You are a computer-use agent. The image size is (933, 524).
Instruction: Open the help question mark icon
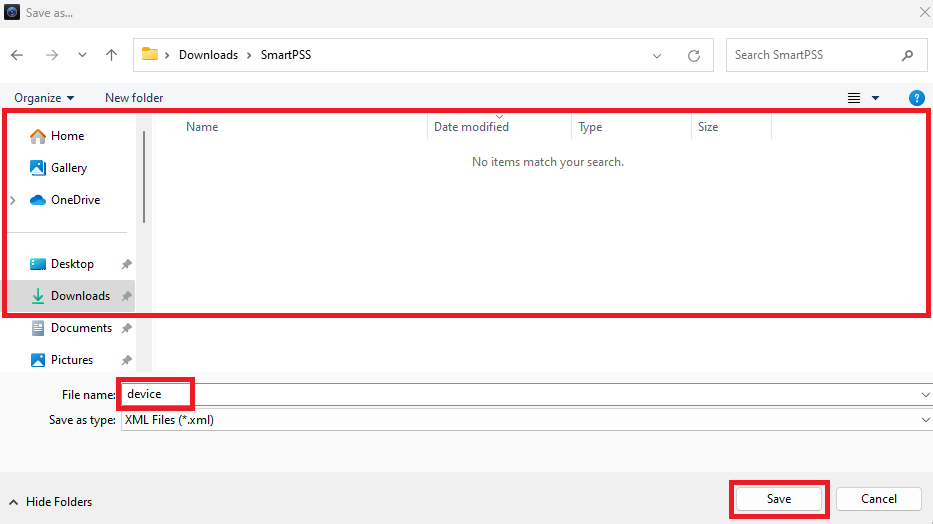916,98
